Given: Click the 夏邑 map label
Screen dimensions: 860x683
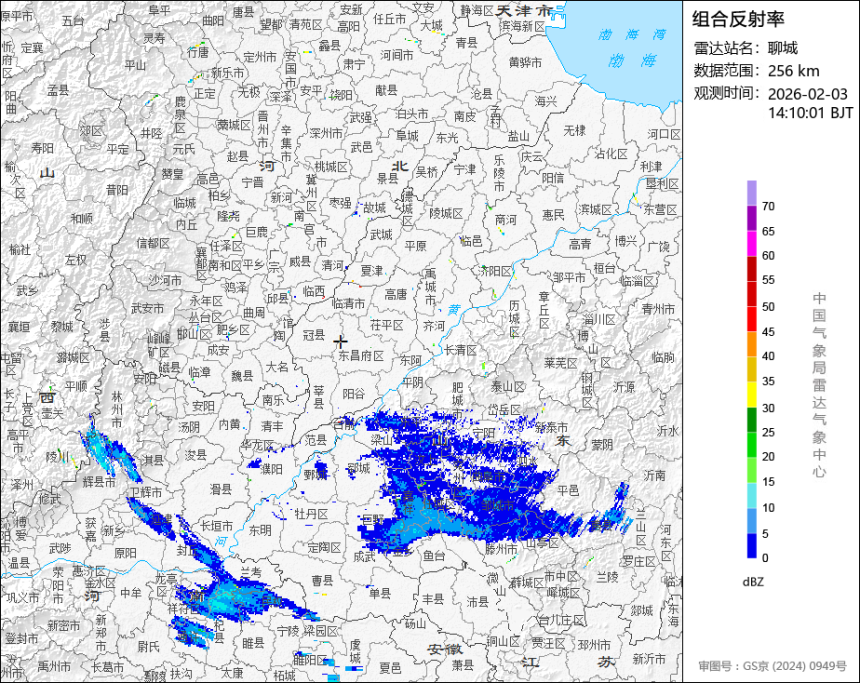Looking at the screenshot, I should tap(390, 668).
